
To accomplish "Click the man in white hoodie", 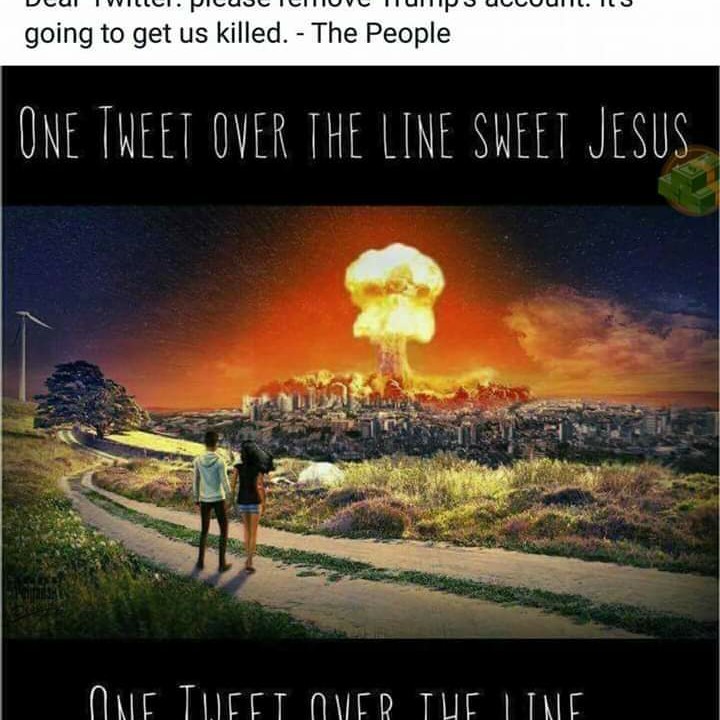I will pos(211,501).
